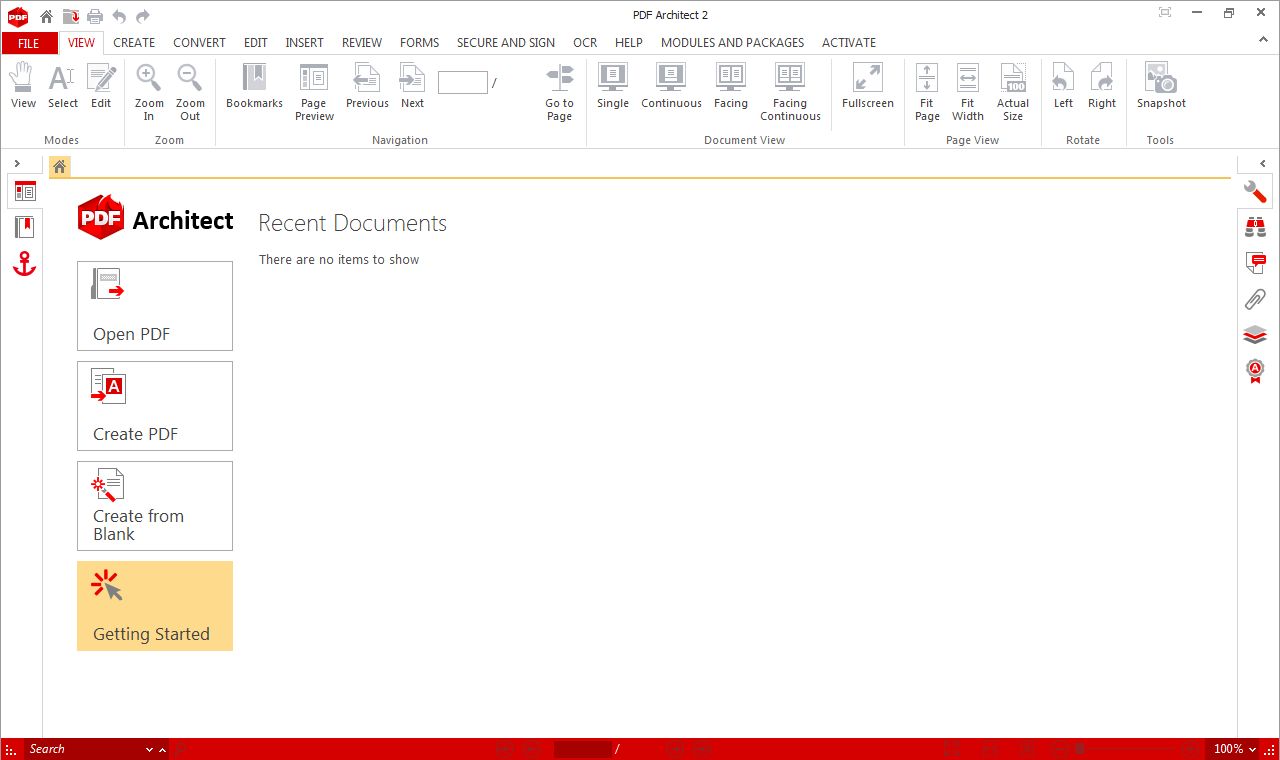Image resolution: width=1280 pixels, height=760 pixels.
Task: Apply Fit Page view
Action: click(x=927, y=92)
